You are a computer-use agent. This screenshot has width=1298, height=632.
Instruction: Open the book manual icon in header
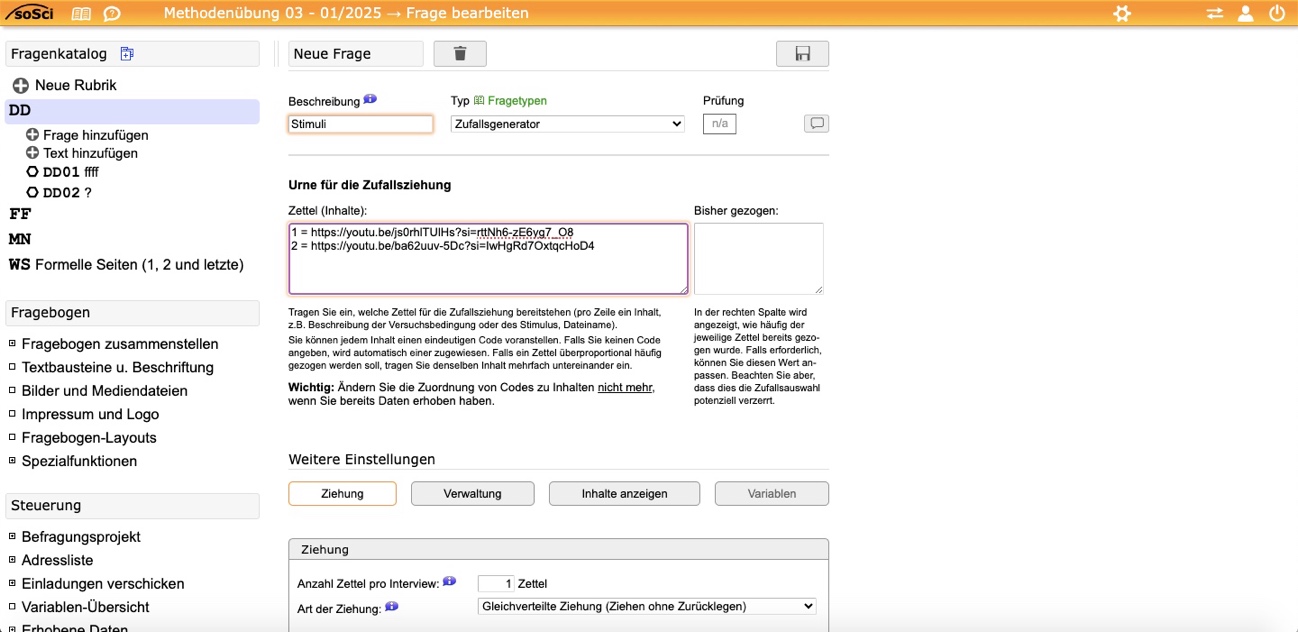point(81,14)
